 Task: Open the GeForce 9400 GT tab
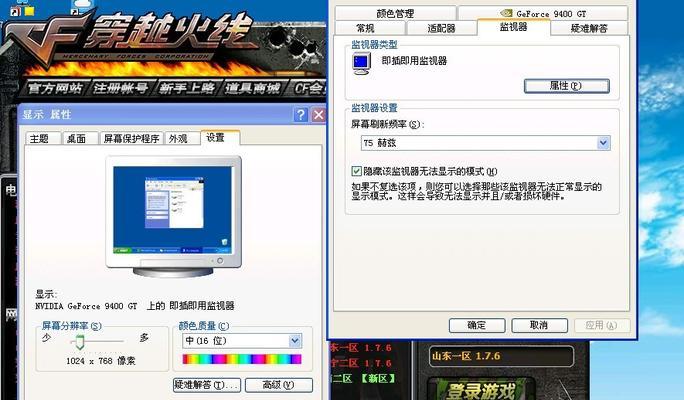point(543,14)
